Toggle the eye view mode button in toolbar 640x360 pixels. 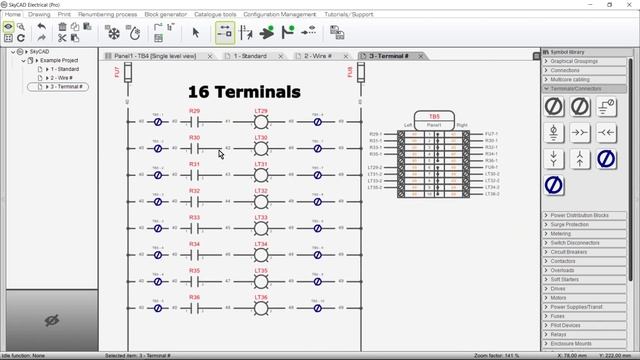tap(8, 27)
